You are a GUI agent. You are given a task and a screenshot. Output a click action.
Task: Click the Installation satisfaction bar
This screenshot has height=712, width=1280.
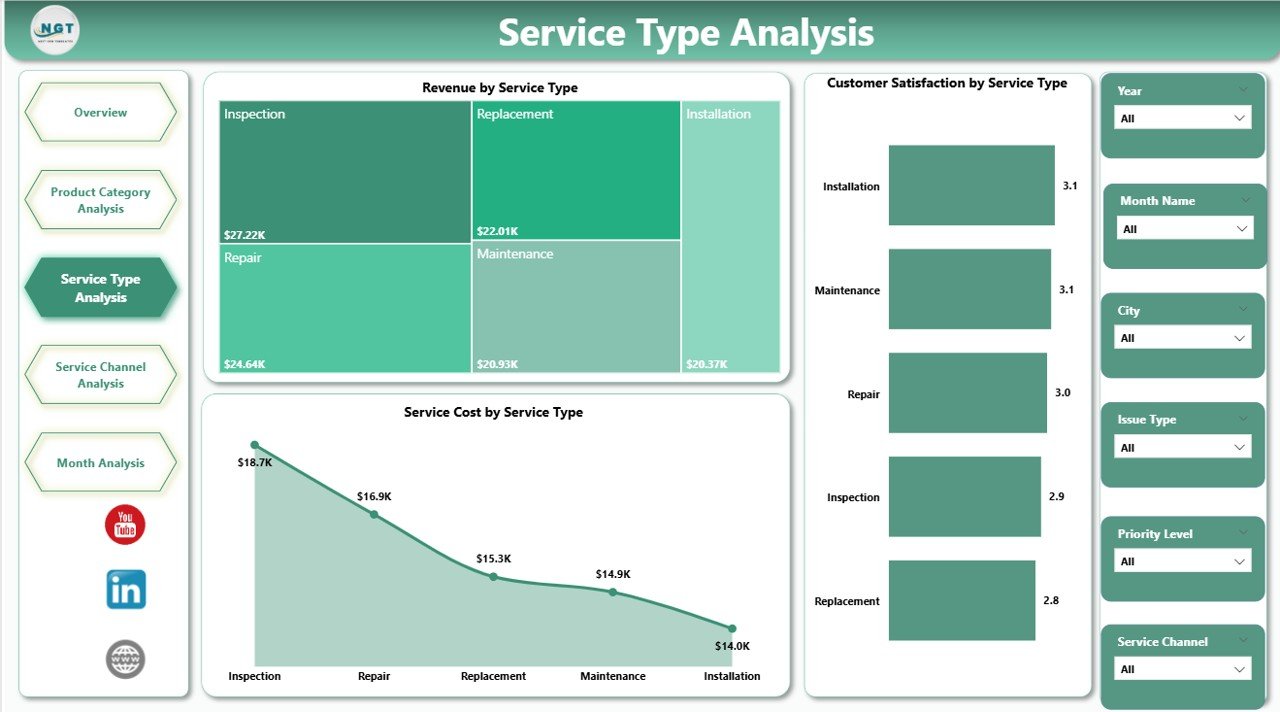(970, 185)
